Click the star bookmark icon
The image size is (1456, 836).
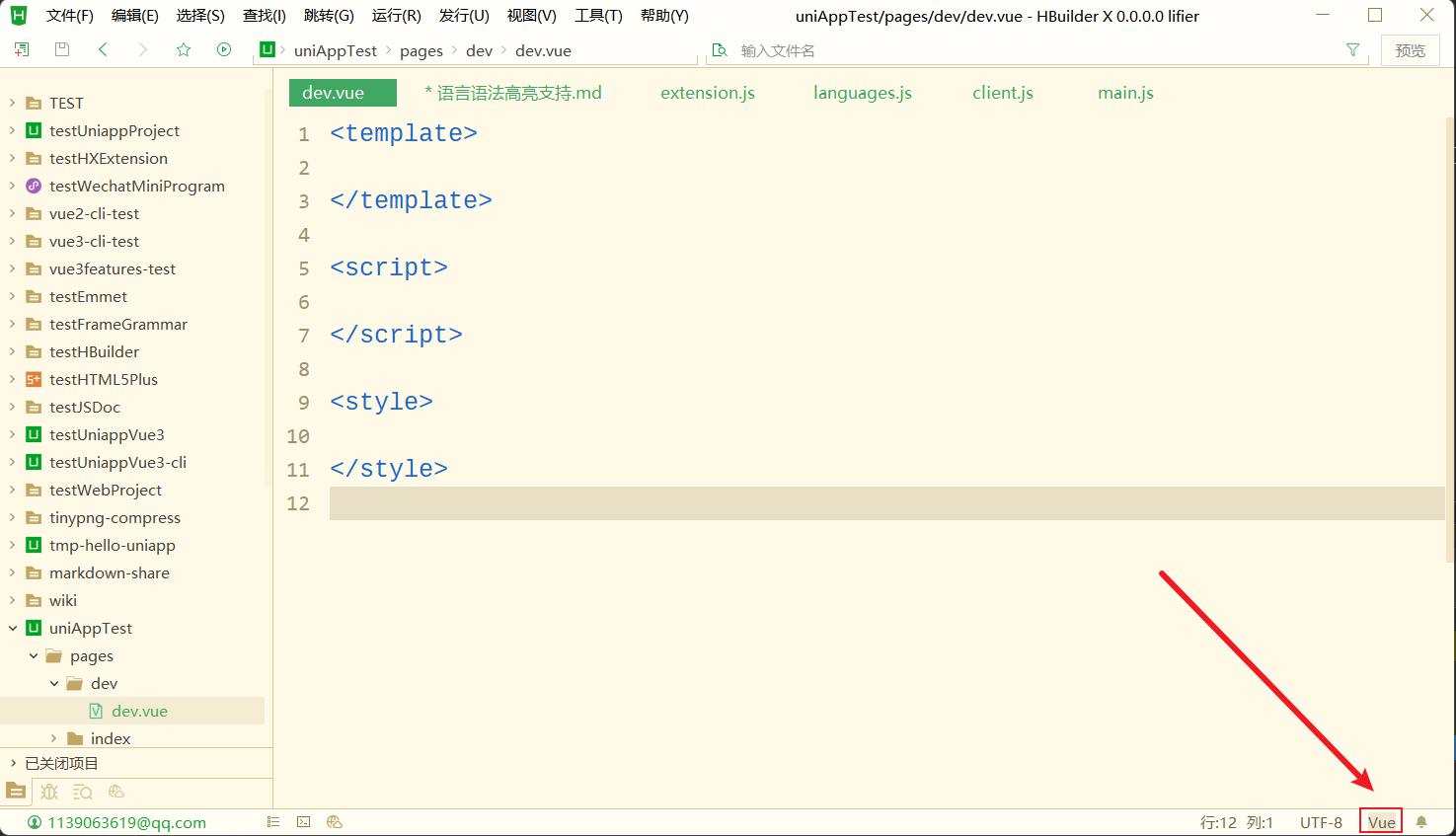(x=184, y=49)
